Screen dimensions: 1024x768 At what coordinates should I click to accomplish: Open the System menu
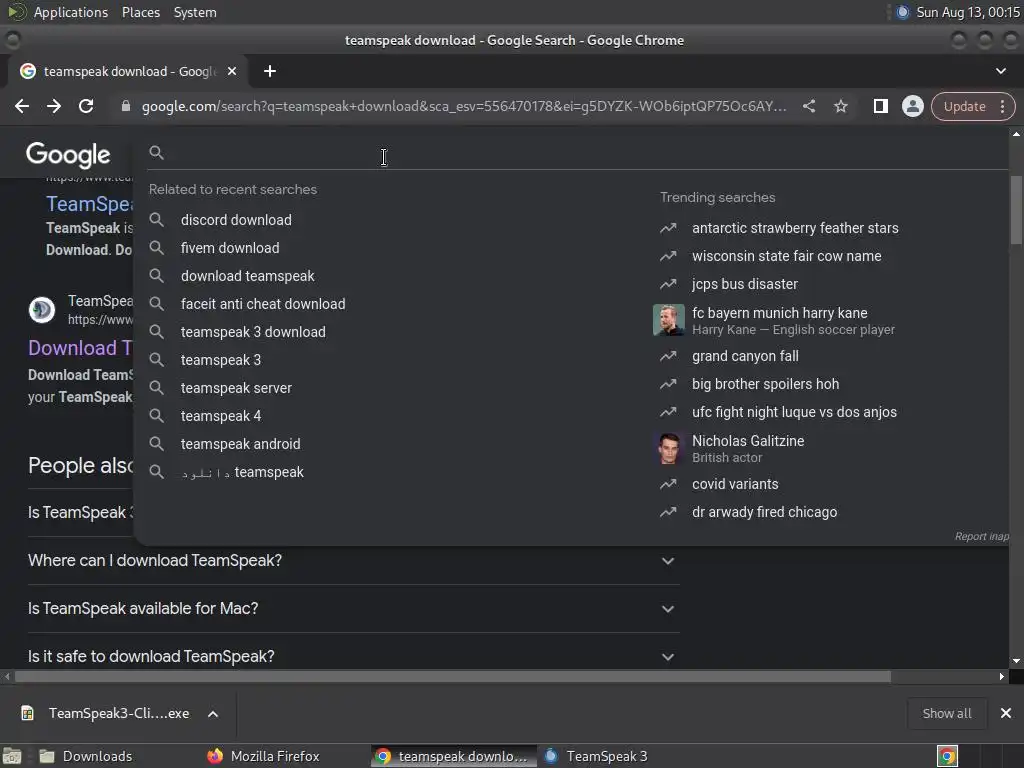click(x=195, y=12)
